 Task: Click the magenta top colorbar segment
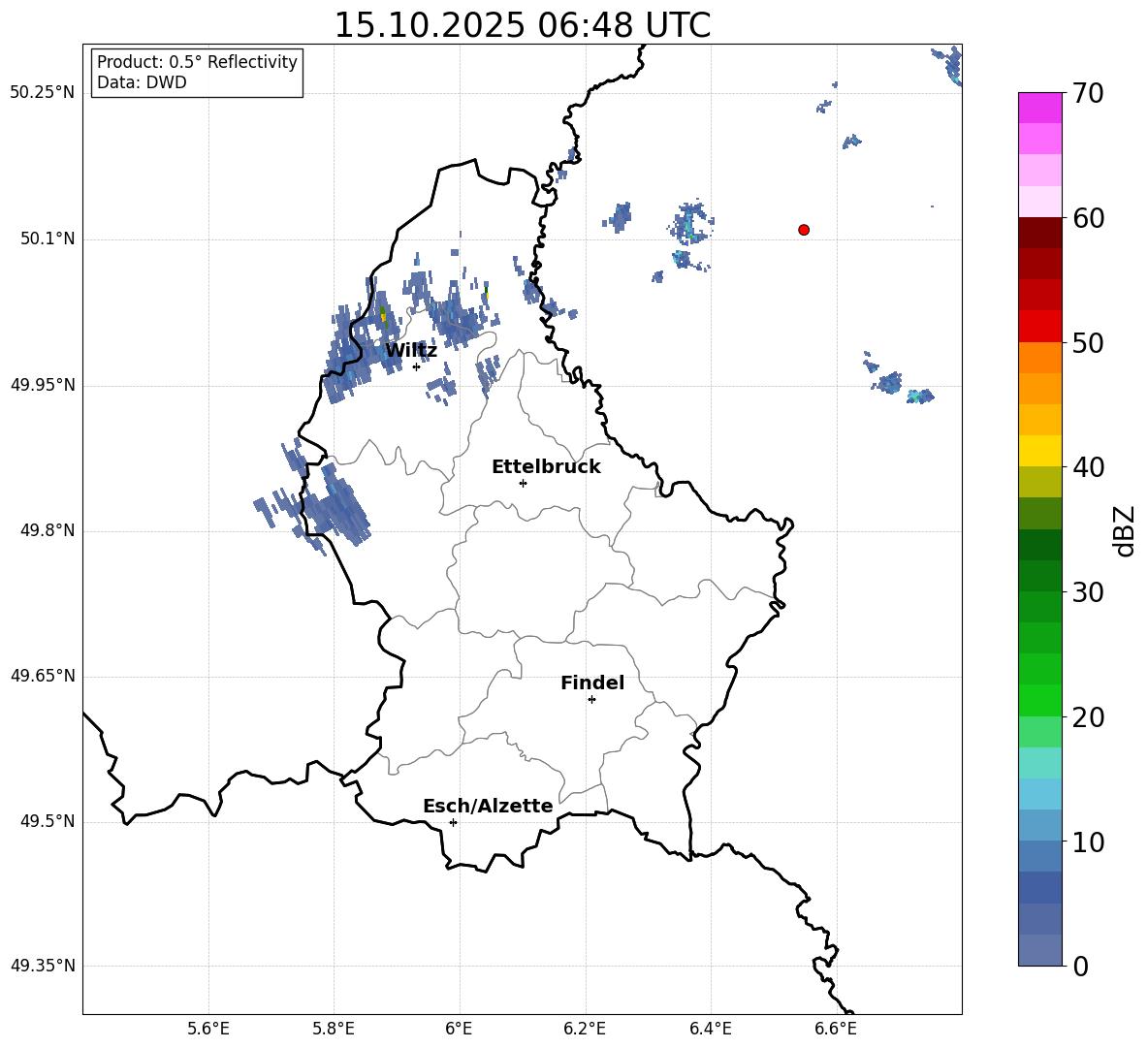click(1039, 108)
